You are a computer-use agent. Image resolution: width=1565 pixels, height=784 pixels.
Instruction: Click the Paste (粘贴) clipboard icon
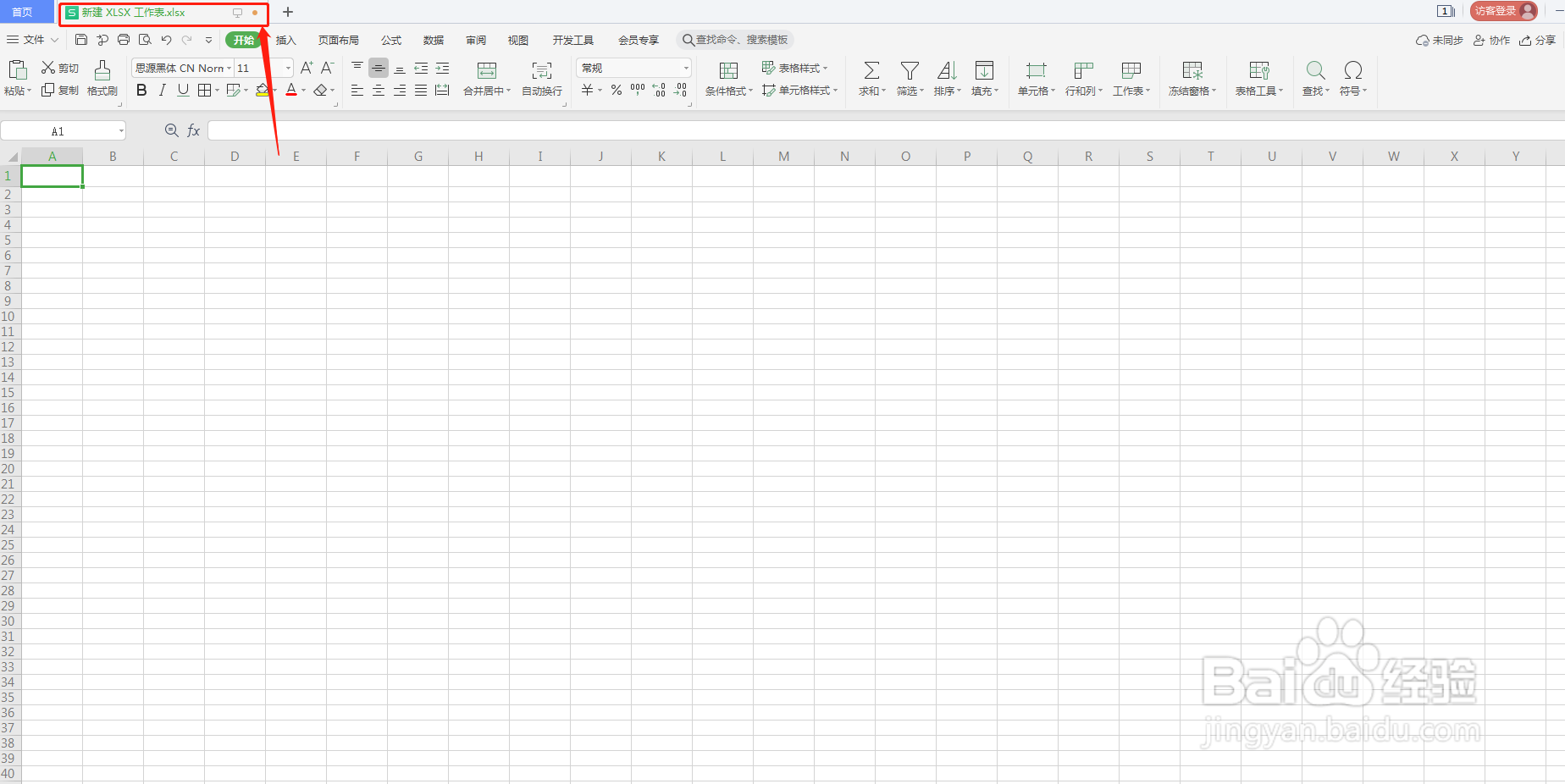point(17,69)
